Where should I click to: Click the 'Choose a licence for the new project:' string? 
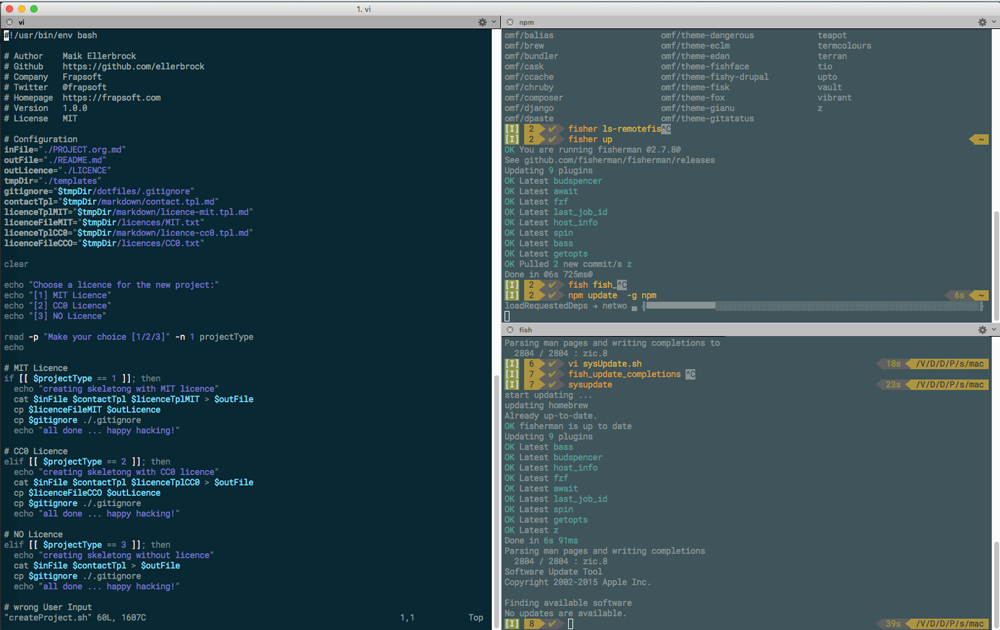coord(126,285)
